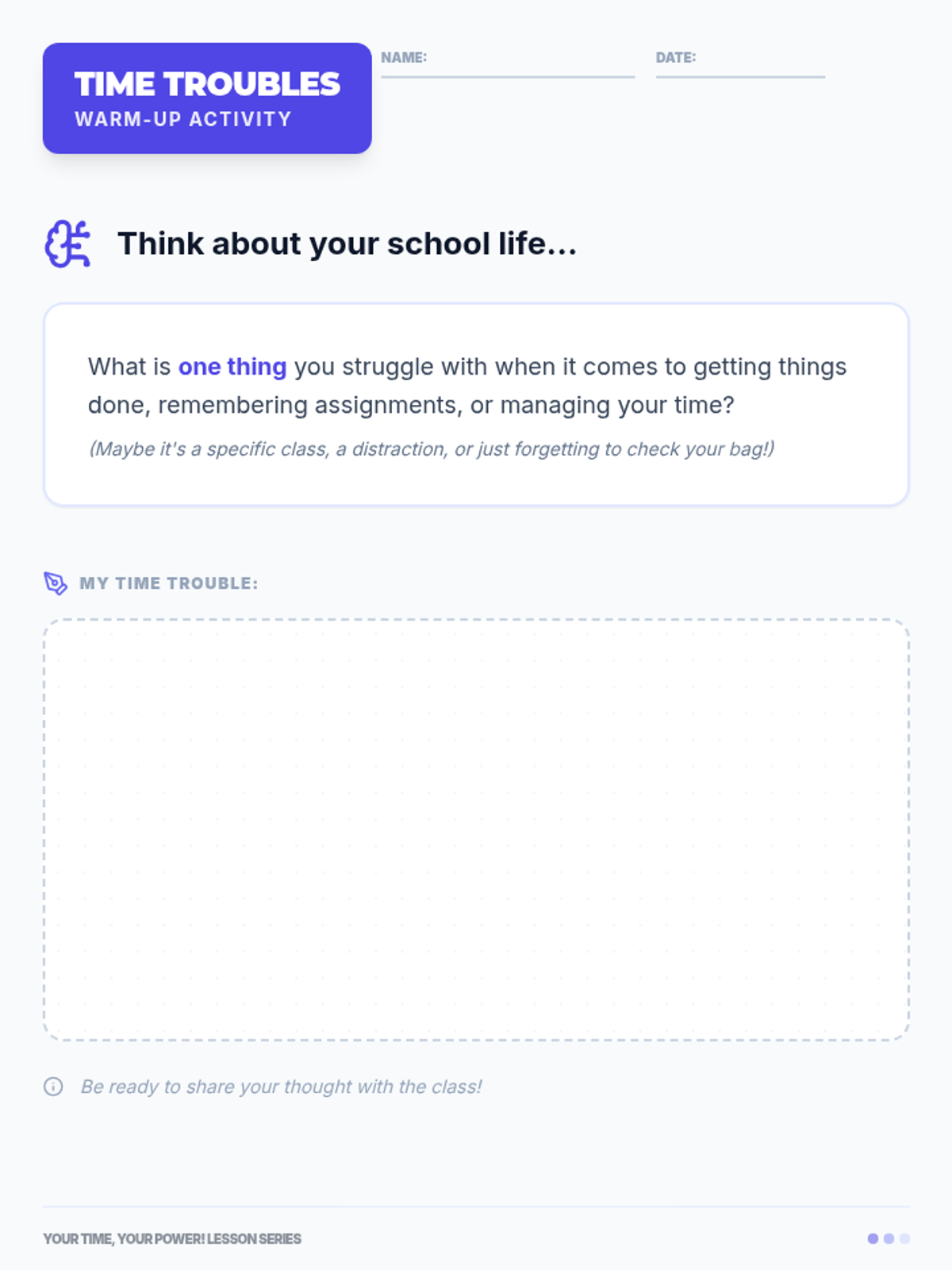This screenshot has width=952, height=1270.
Task: Click the pen nib icon
Action: (56, 583)
